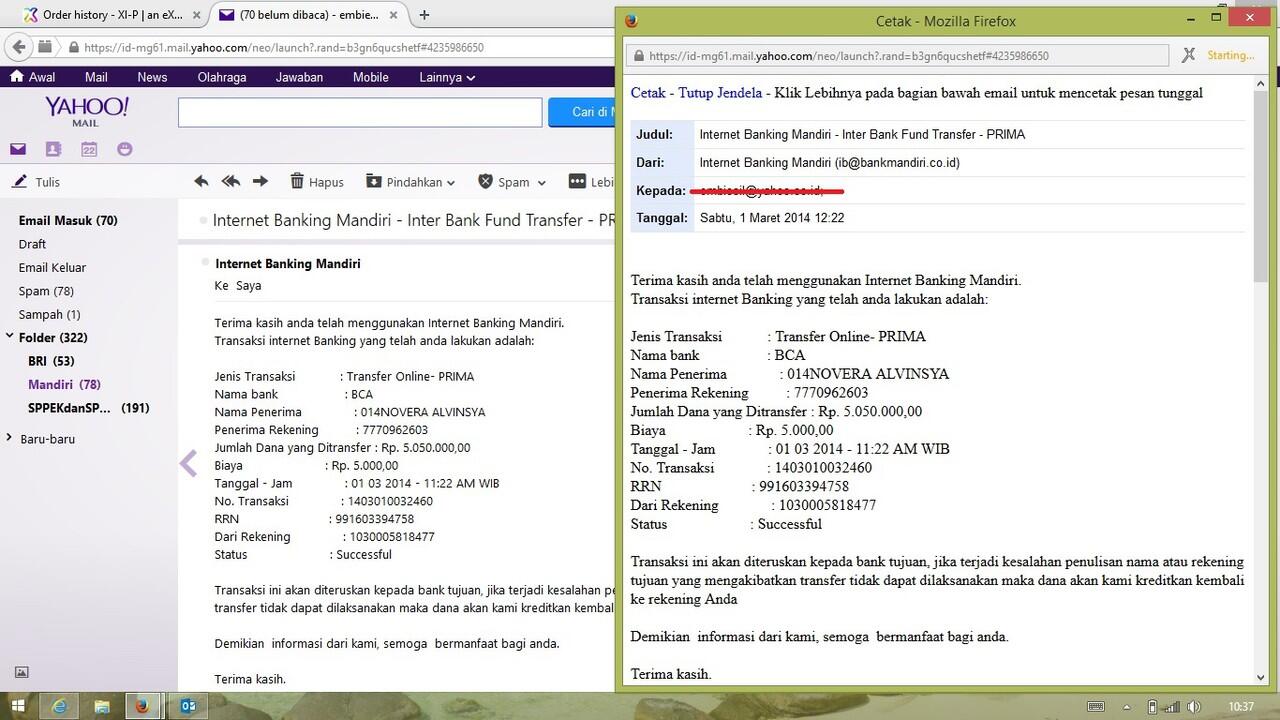This screenshot has width=1280, height=720.
Task: Open the Yahoo Mail inbox envelope icon
Action: pyautogui.click(x=18, y=149)
